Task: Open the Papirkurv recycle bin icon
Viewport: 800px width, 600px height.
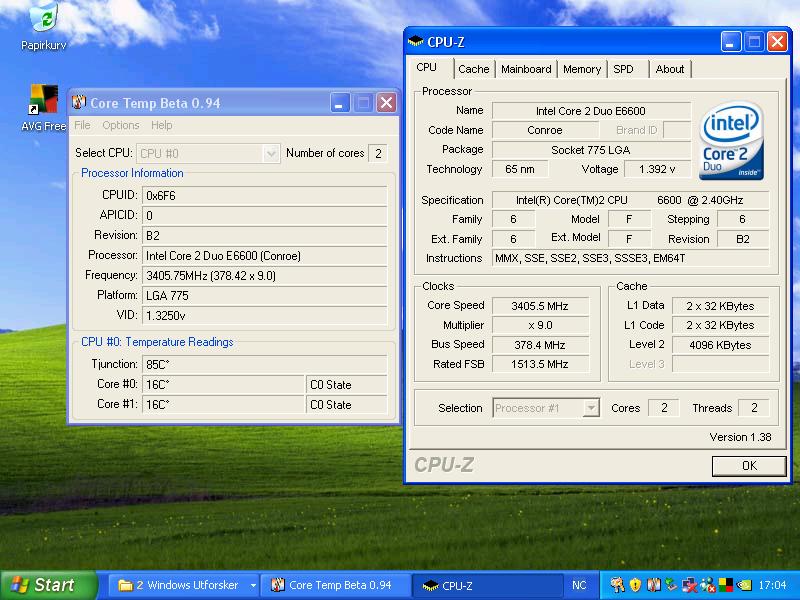Action: click(x=44, y=26)
